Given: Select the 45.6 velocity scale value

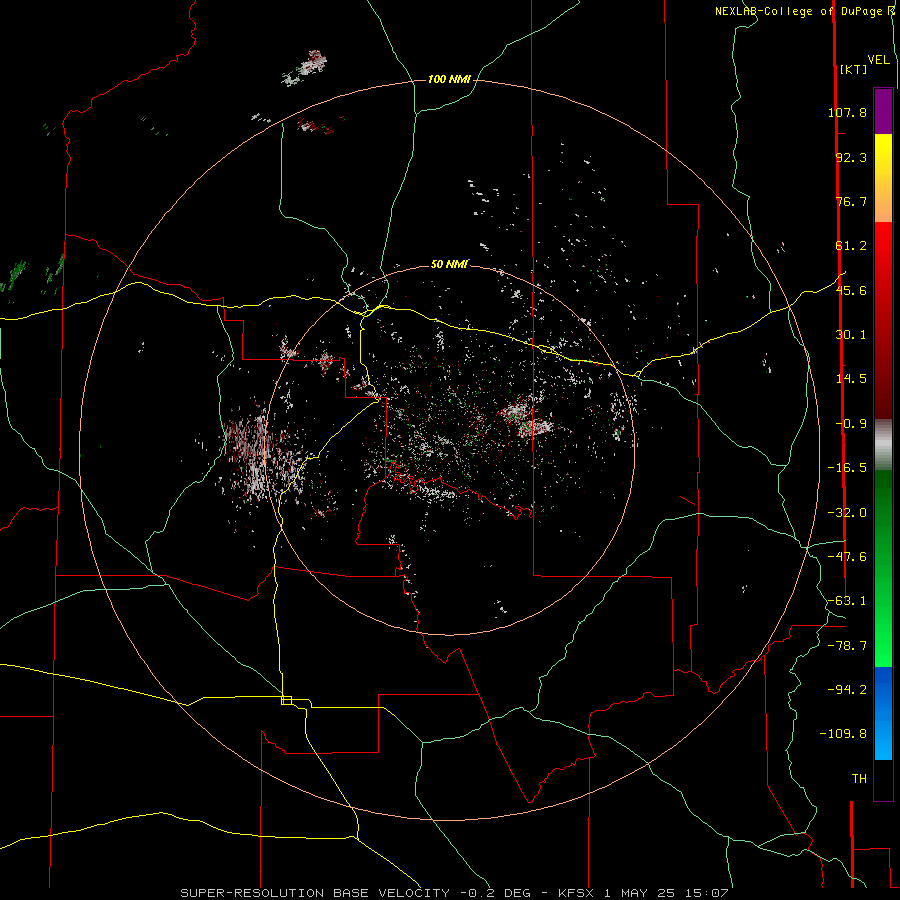Looking at the screenshot, I should point(851,290).
